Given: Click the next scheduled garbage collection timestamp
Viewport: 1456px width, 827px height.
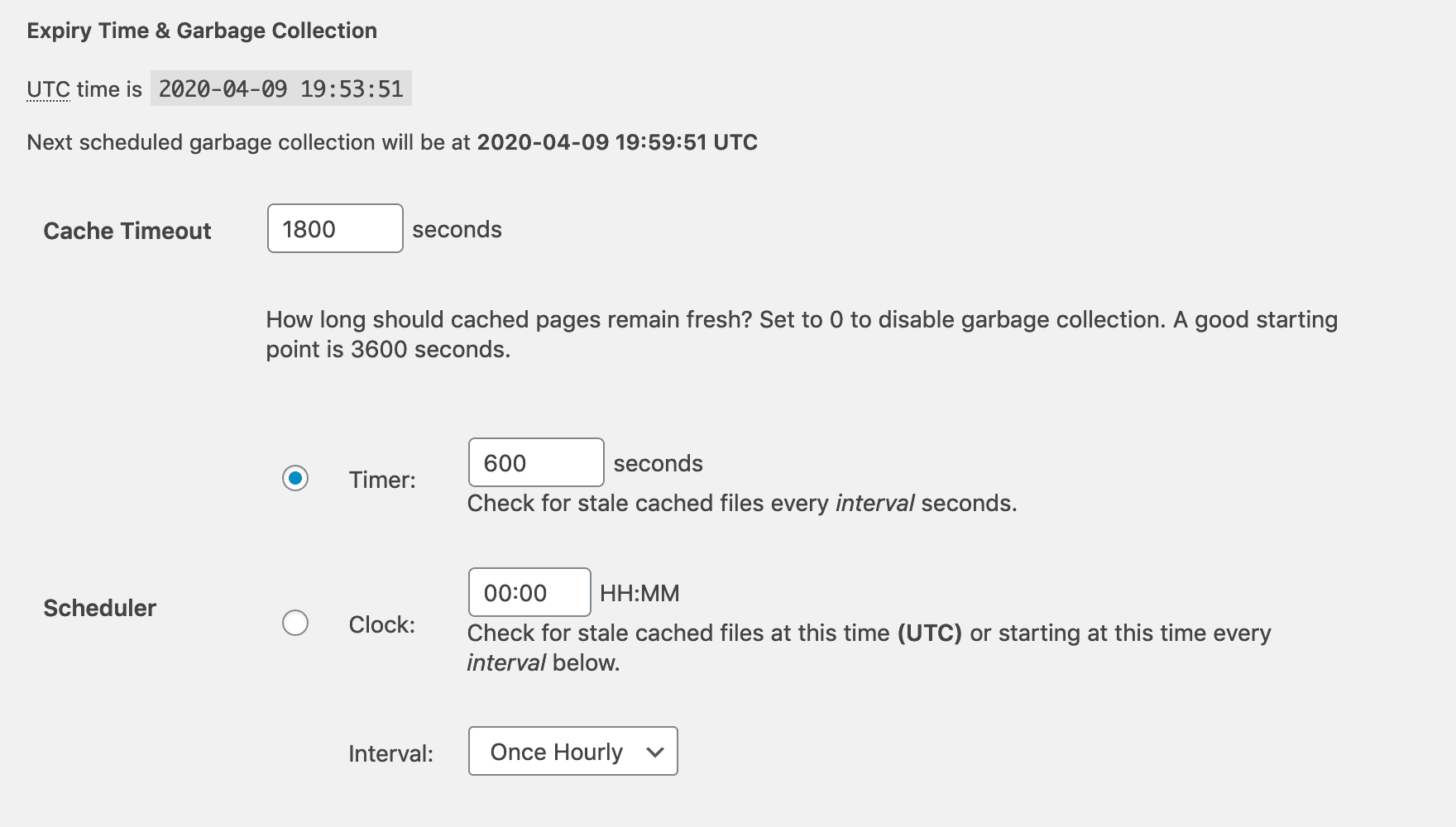Looking at the screenshot, I should [617, 141].
